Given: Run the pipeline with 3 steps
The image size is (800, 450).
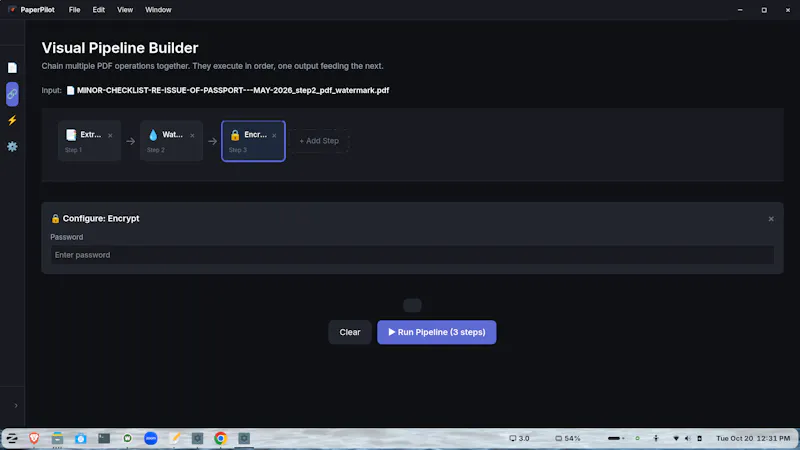Looking at the screenshot, I should [437, 332].
